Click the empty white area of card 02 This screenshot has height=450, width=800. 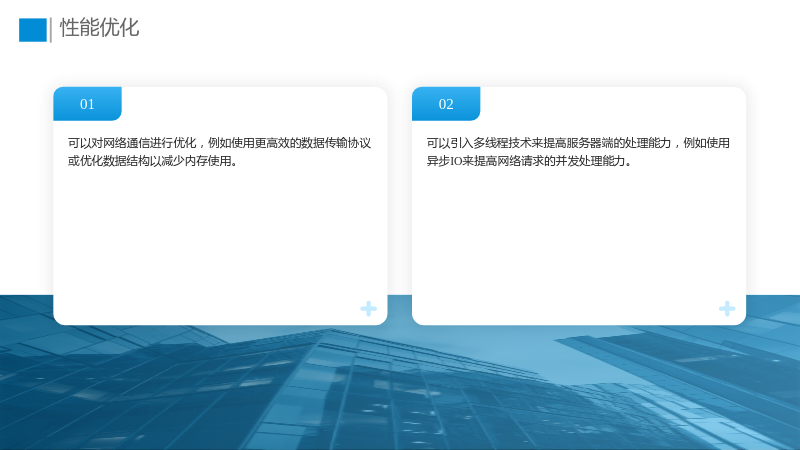[579, 235]
